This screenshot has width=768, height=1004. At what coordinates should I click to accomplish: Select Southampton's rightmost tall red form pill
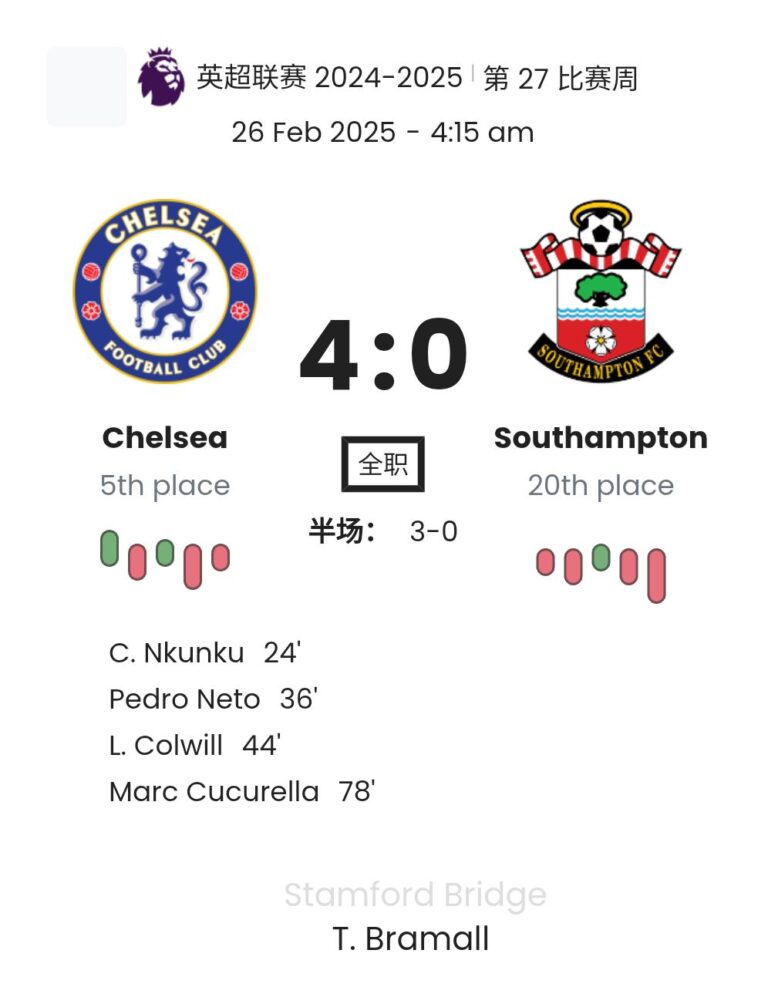(656, 575)
